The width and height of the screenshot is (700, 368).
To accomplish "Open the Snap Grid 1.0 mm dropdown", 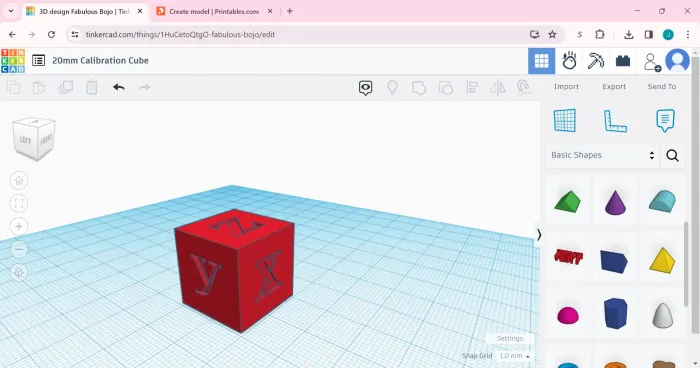I will [x=514, y=356].
